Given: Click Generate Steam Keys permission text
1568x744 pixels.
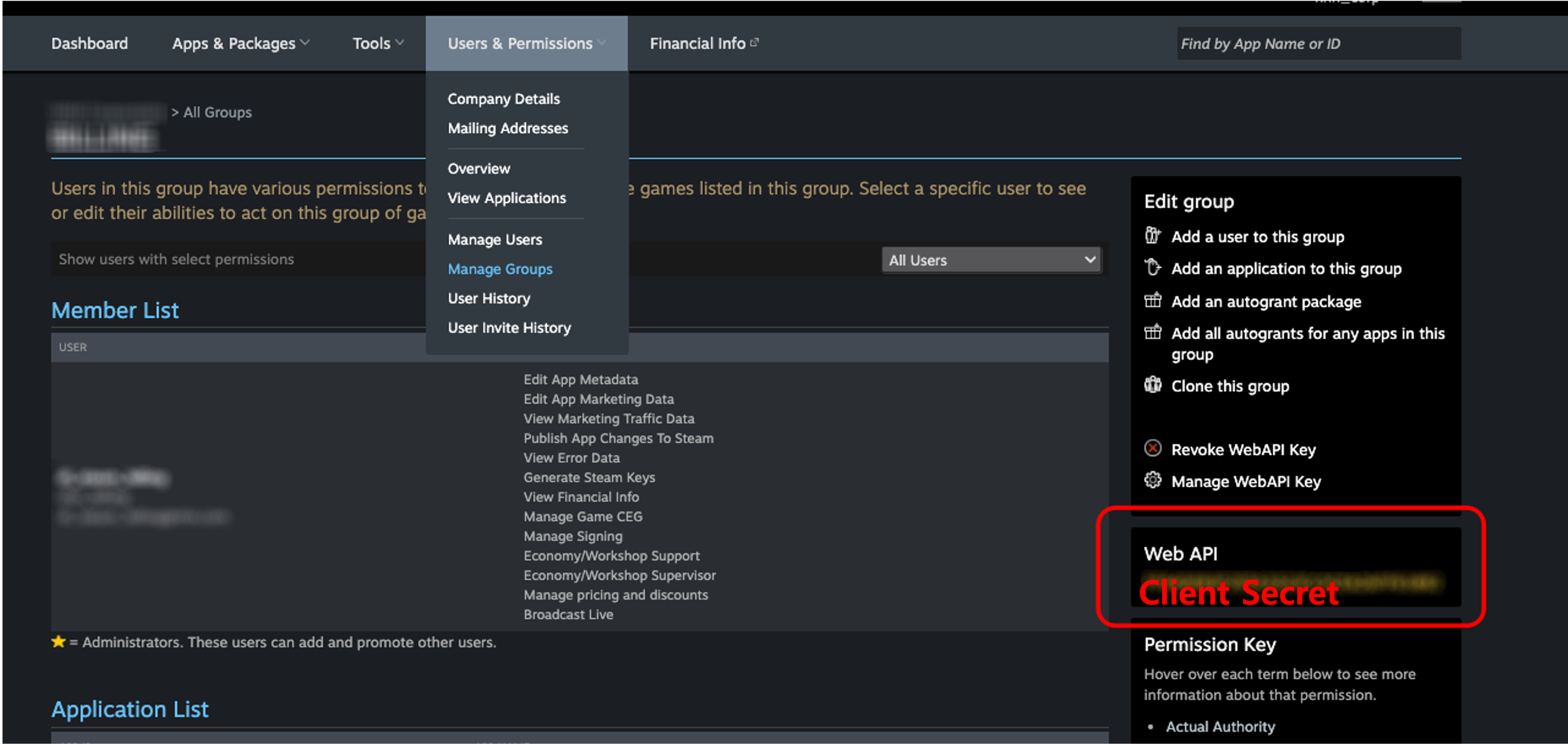Looking at the screenshot, I should (589, 477).
